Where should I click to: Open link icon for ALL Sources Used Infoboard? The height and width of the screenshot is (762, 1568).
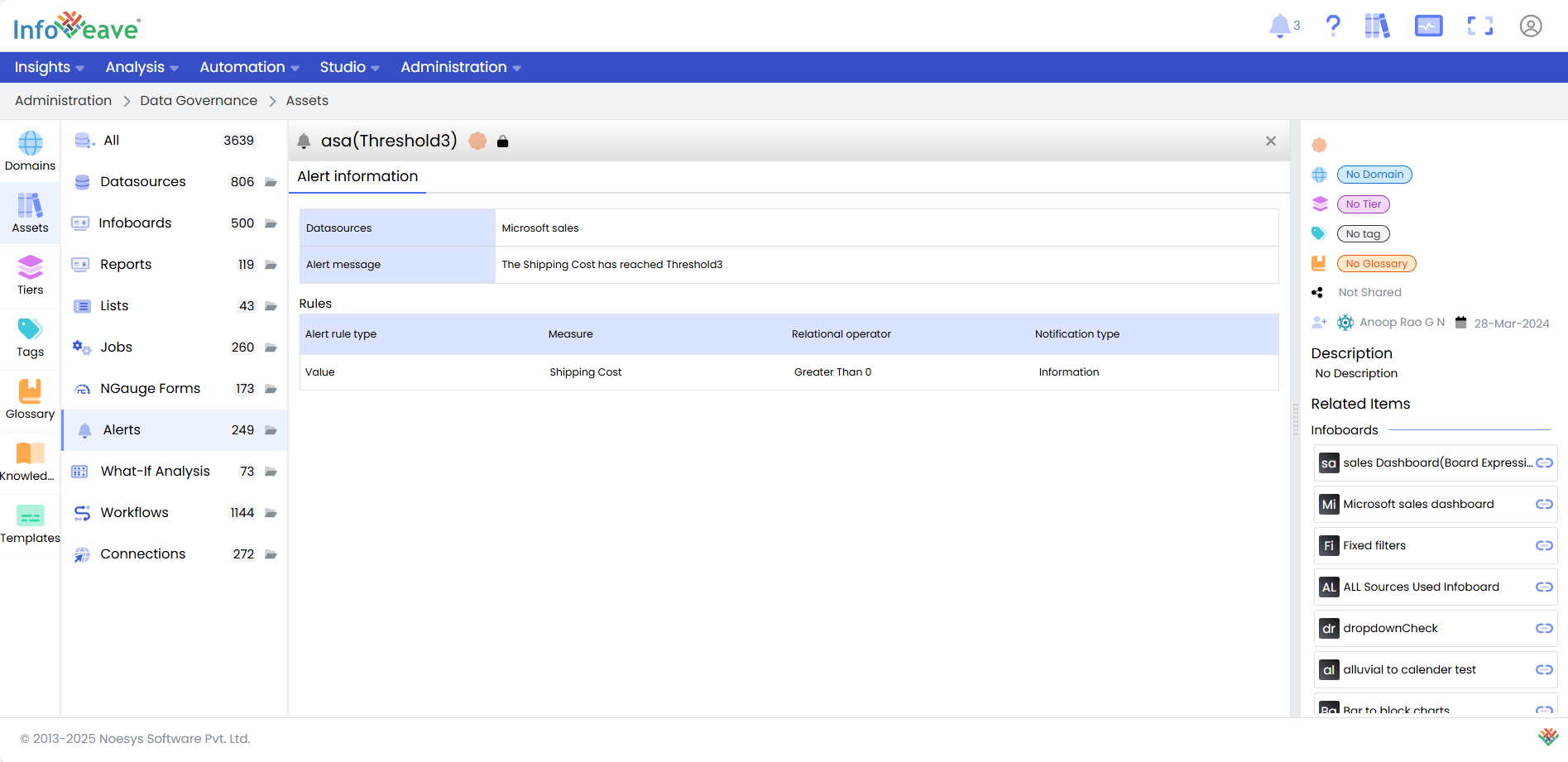pos(1544,587)
